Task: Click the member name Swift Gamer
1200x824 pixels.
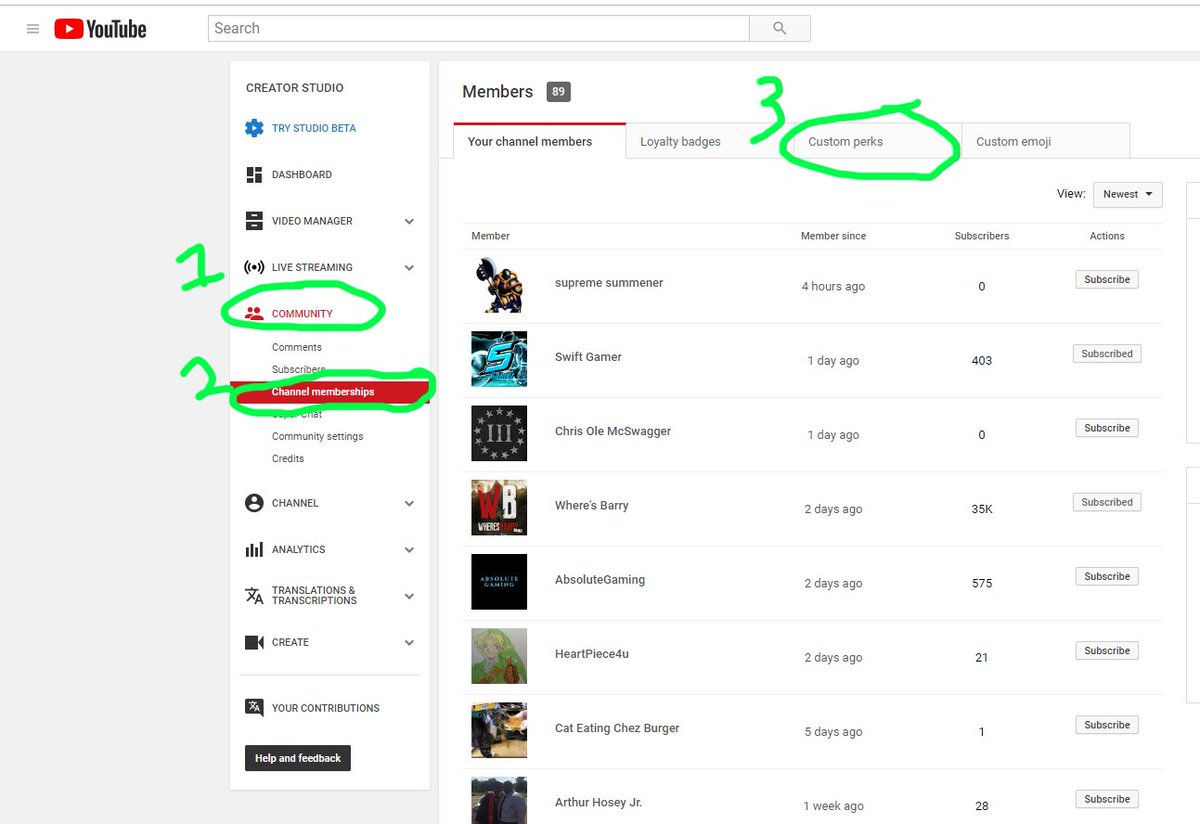Action: [588, 357]
